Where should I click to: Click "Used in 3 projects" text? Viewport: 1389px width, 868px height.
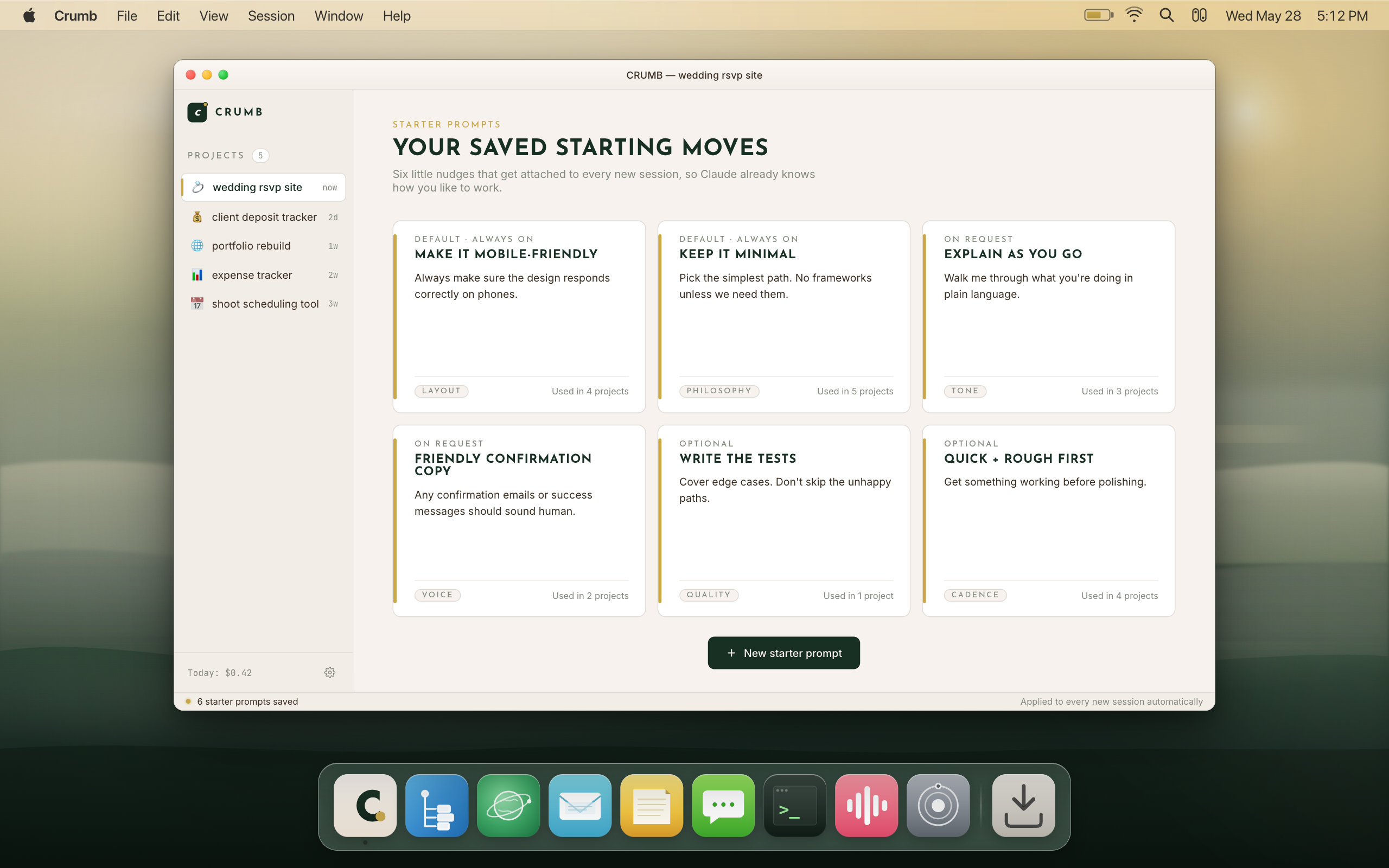click(x=1119, y=391)
